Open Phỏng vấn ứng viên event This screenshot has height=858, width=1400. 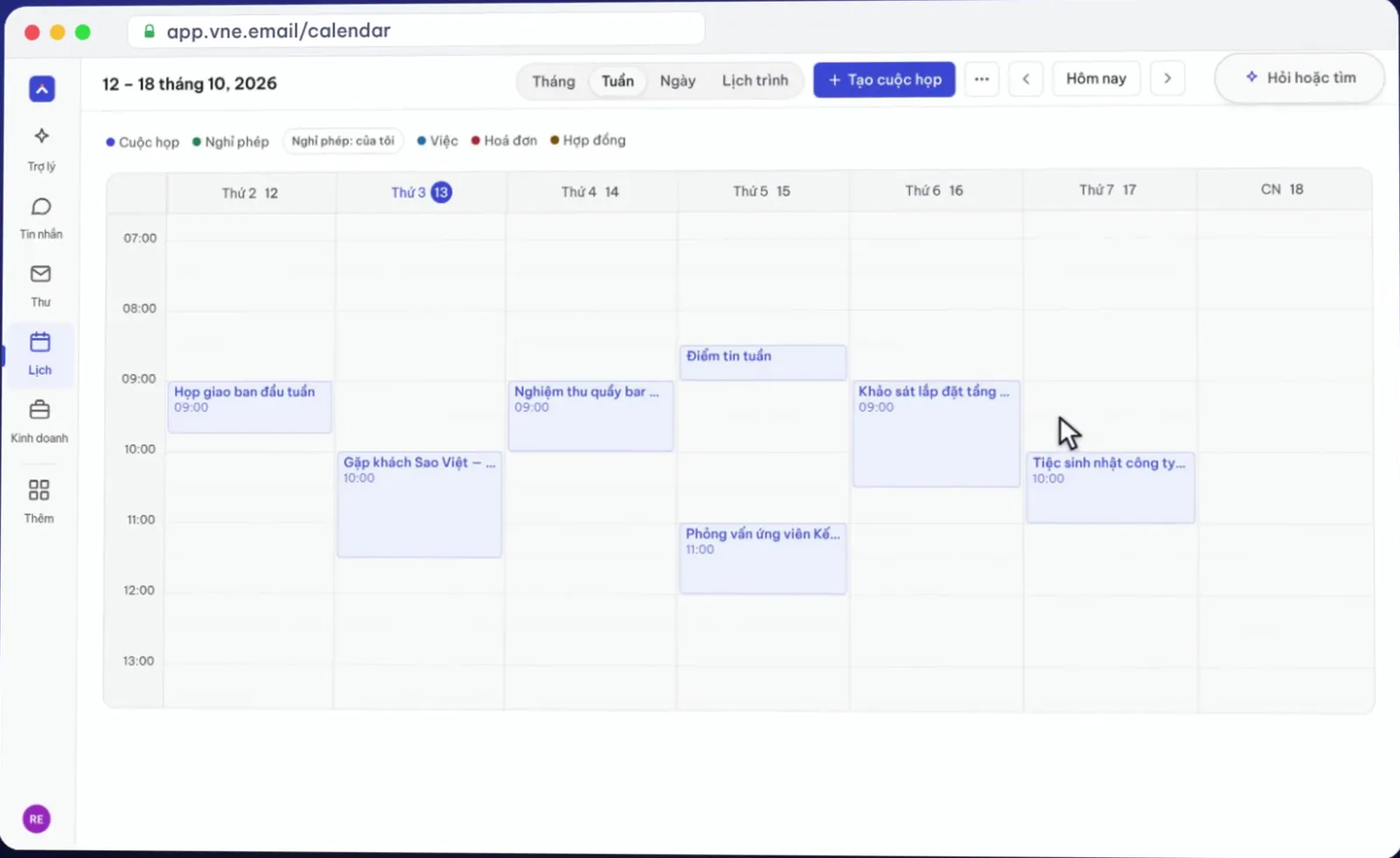pyautogui.click(x=763, y=559)
